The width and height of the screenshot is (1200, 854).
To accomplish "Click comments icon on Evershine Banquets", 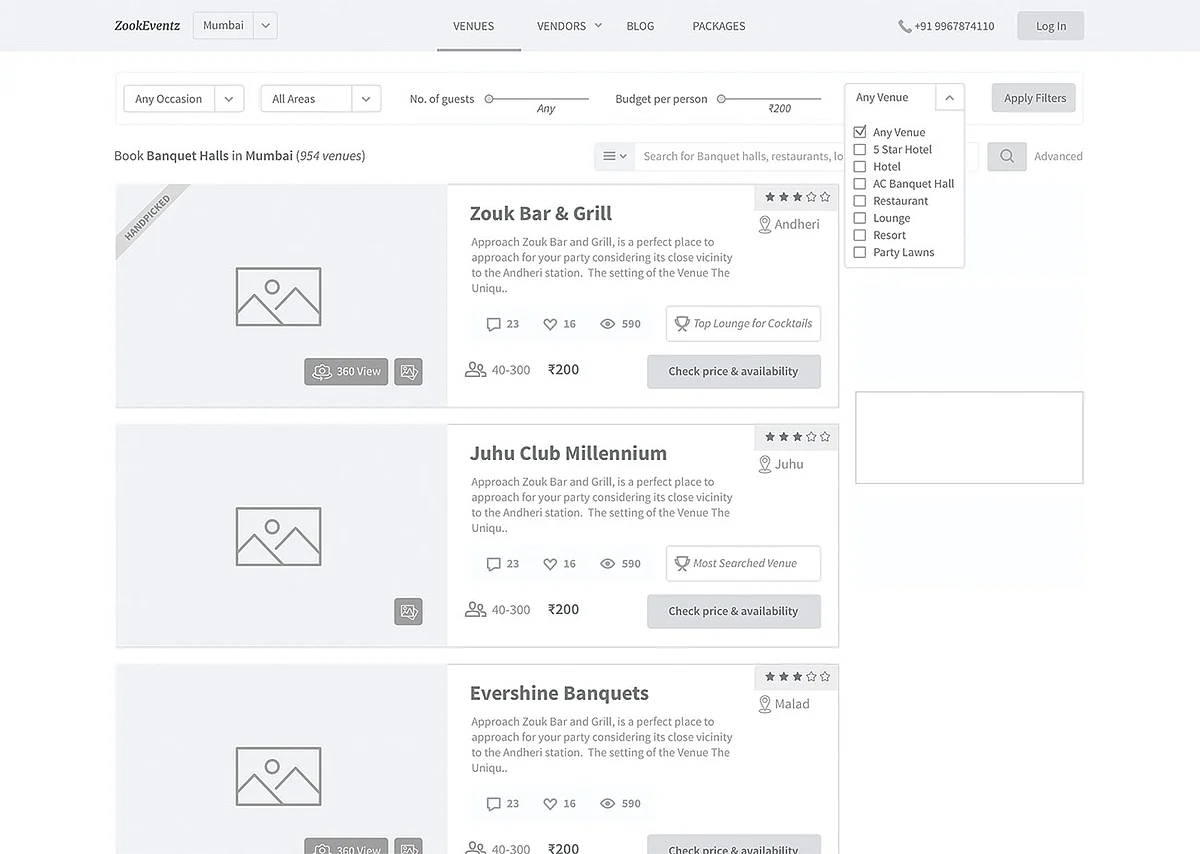I will point(493,804).
